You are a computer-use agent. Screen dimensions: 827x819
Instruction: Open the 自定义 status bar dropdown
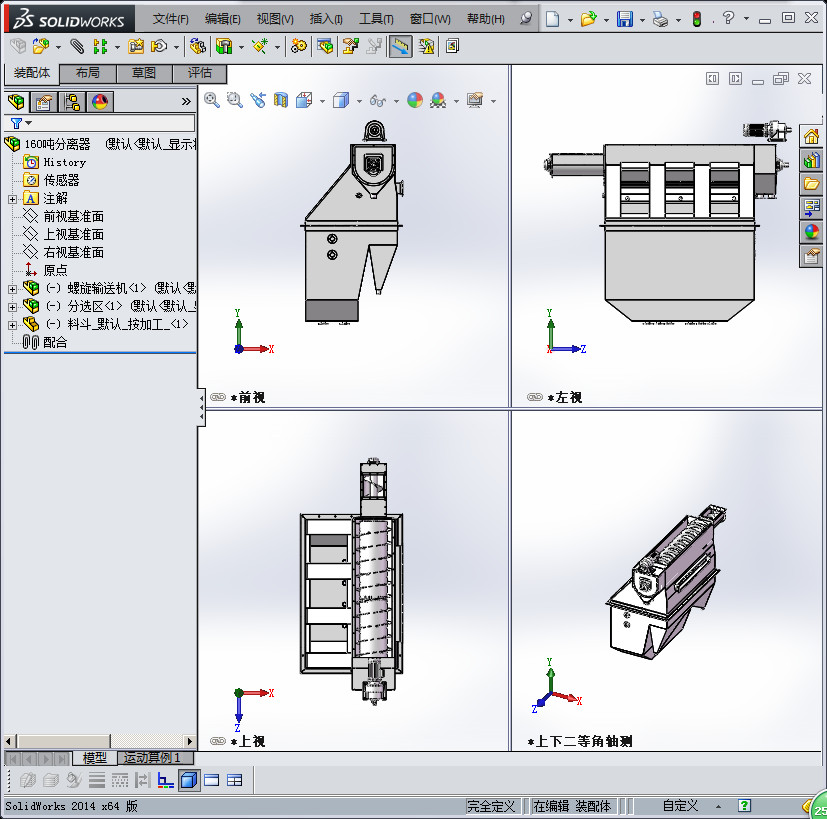pos(718,806)
